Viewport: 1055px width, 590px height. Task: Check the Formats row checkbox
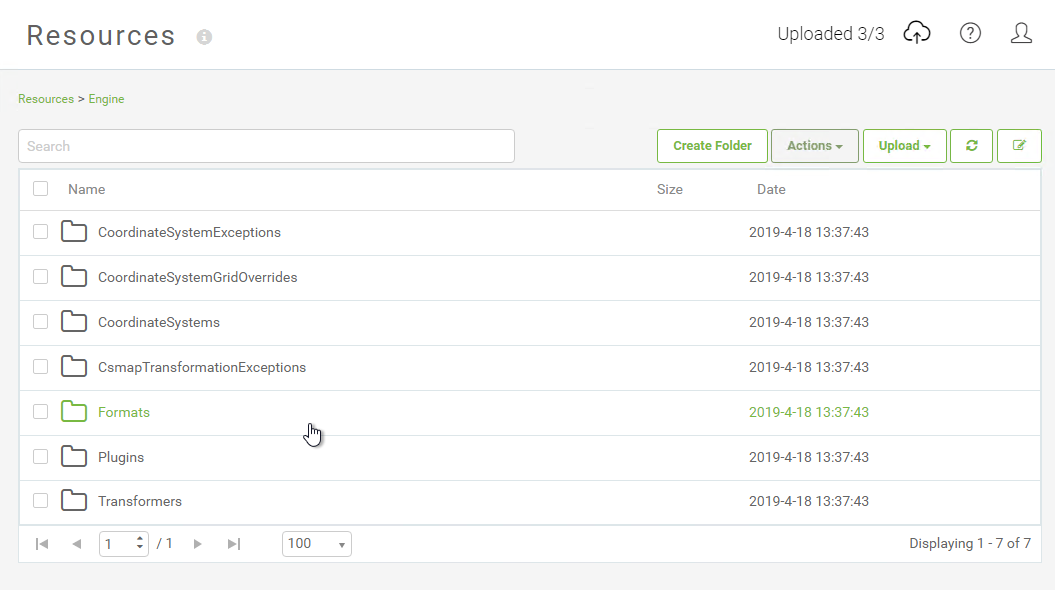[x=40, y=412]
